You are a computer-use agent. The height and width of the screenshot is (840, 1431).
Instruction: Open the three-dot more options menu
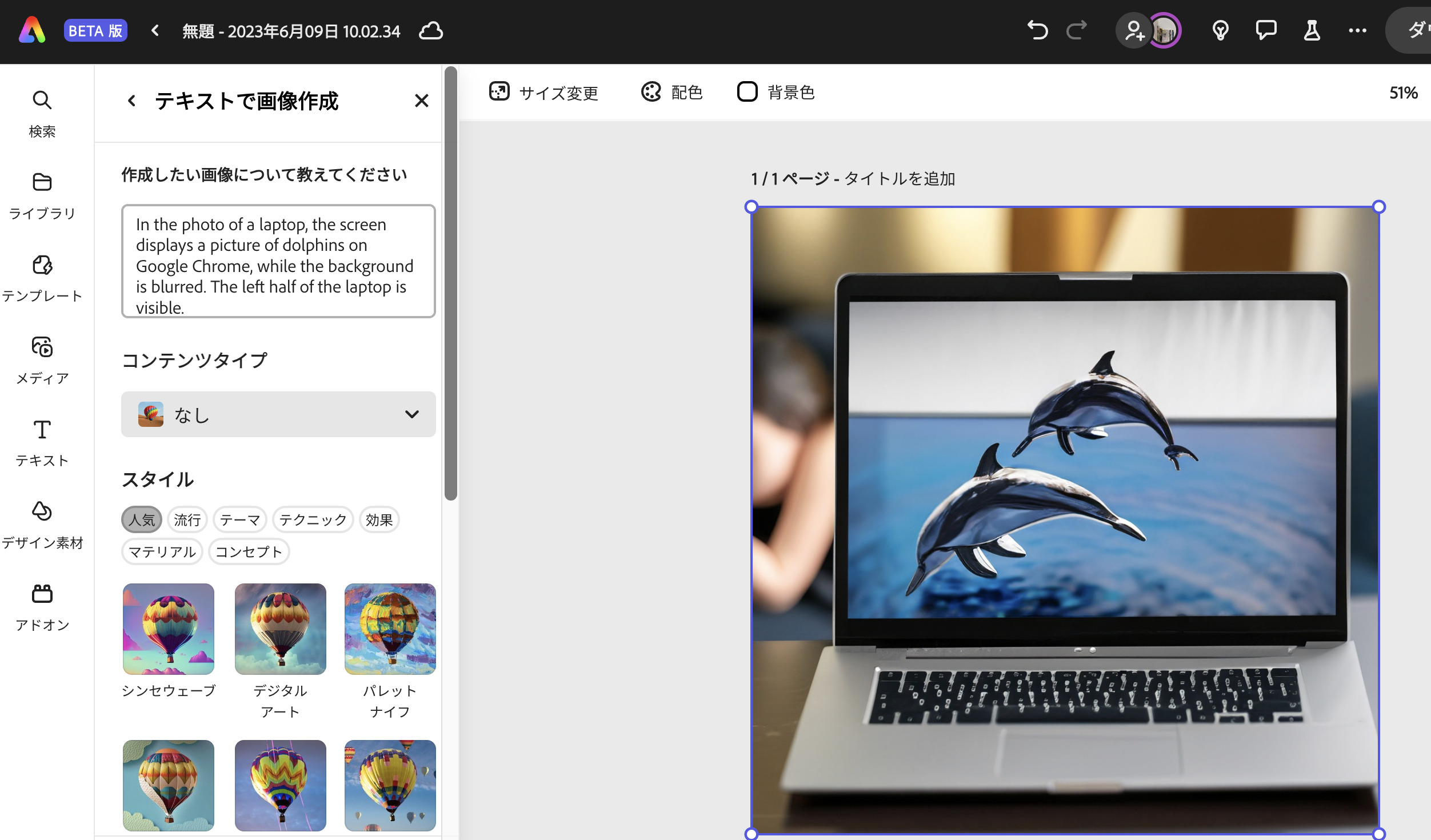point(1357,31)
